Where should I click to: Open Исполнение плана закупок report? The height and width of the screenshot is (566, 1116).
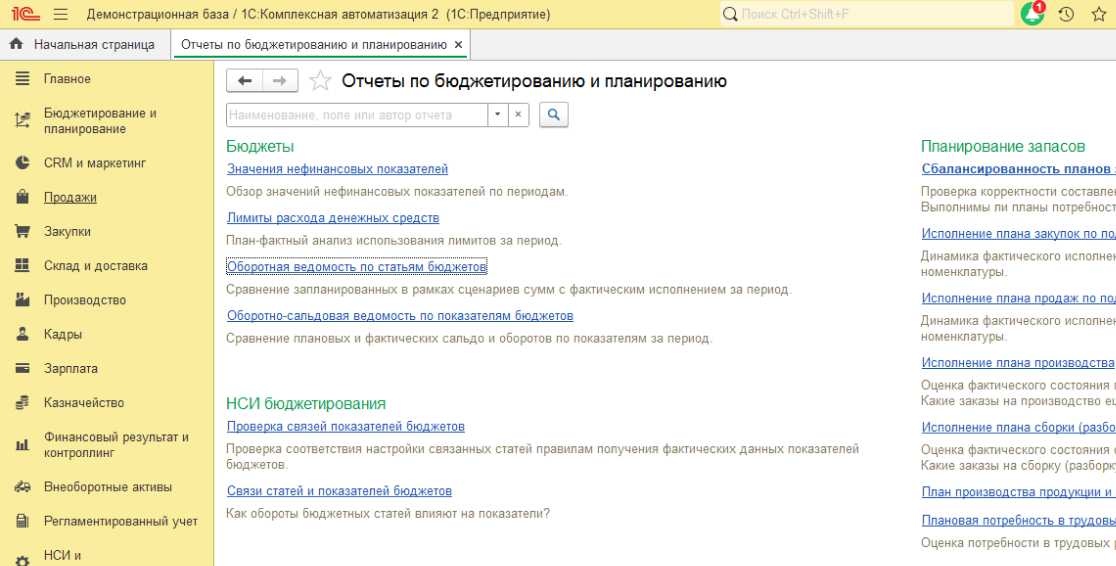click(1018, 234)
